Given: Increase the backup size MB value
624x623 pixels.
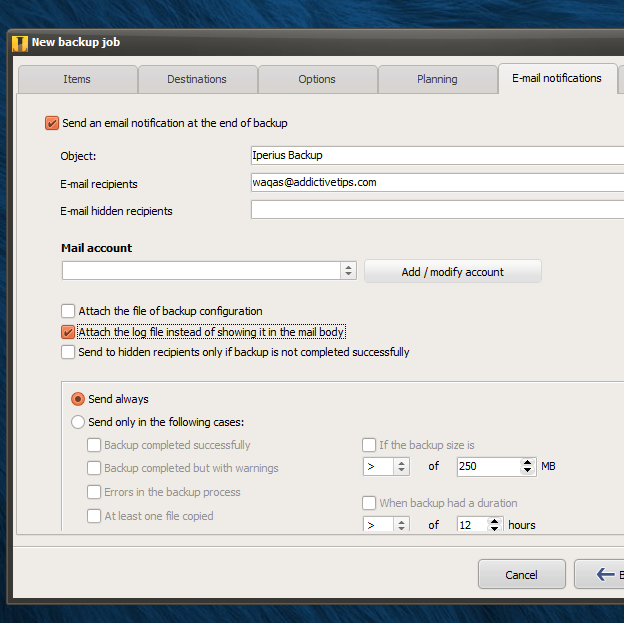Looking at the screenshot, I should pyautogui.click(x=528, y=462).
